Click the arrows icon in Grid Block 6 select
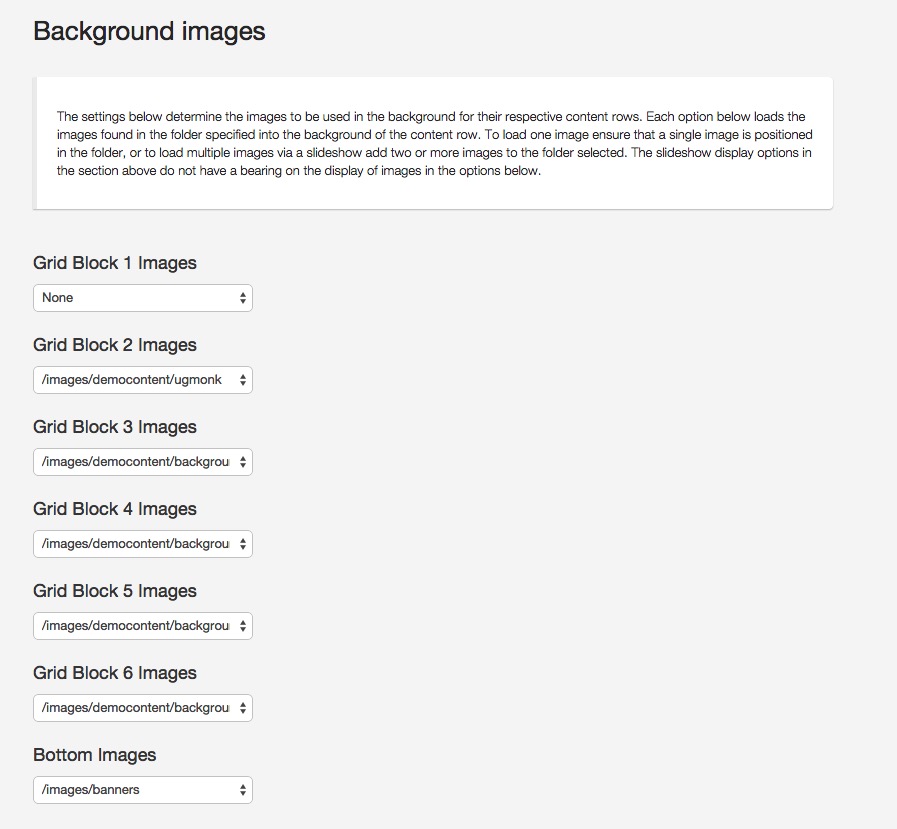Screen dimensions: 897x829 point(243,708)
